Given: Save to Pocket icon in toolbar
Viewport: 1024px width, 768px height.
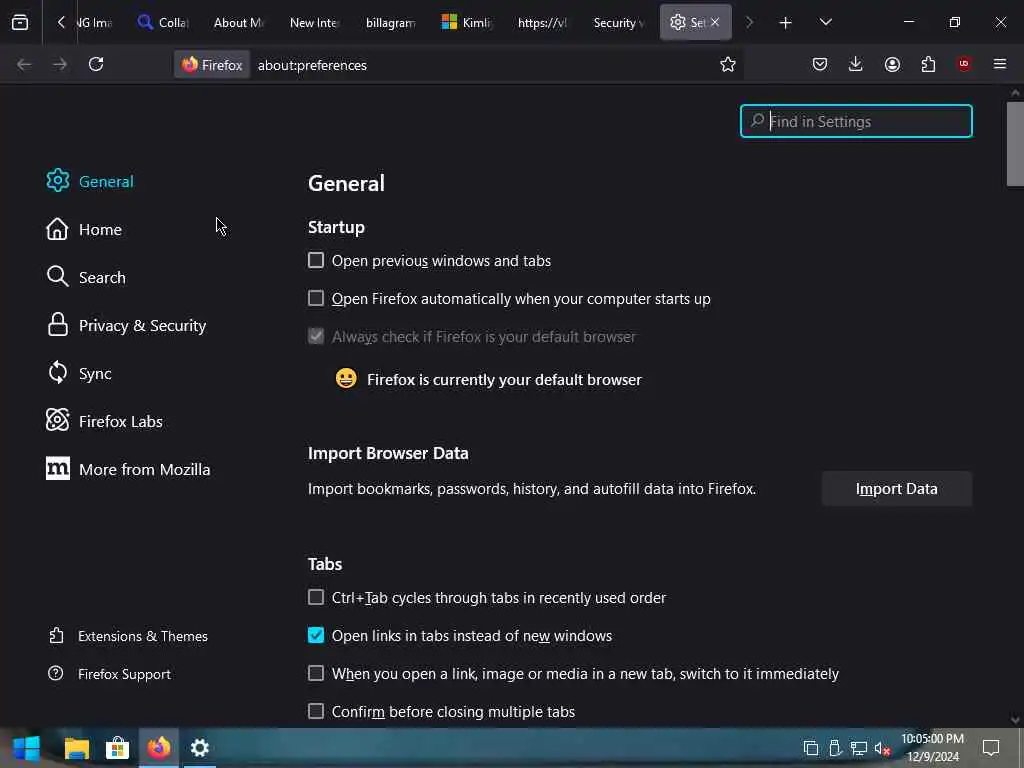Looking at the screenshot, I should pos(820,64).
